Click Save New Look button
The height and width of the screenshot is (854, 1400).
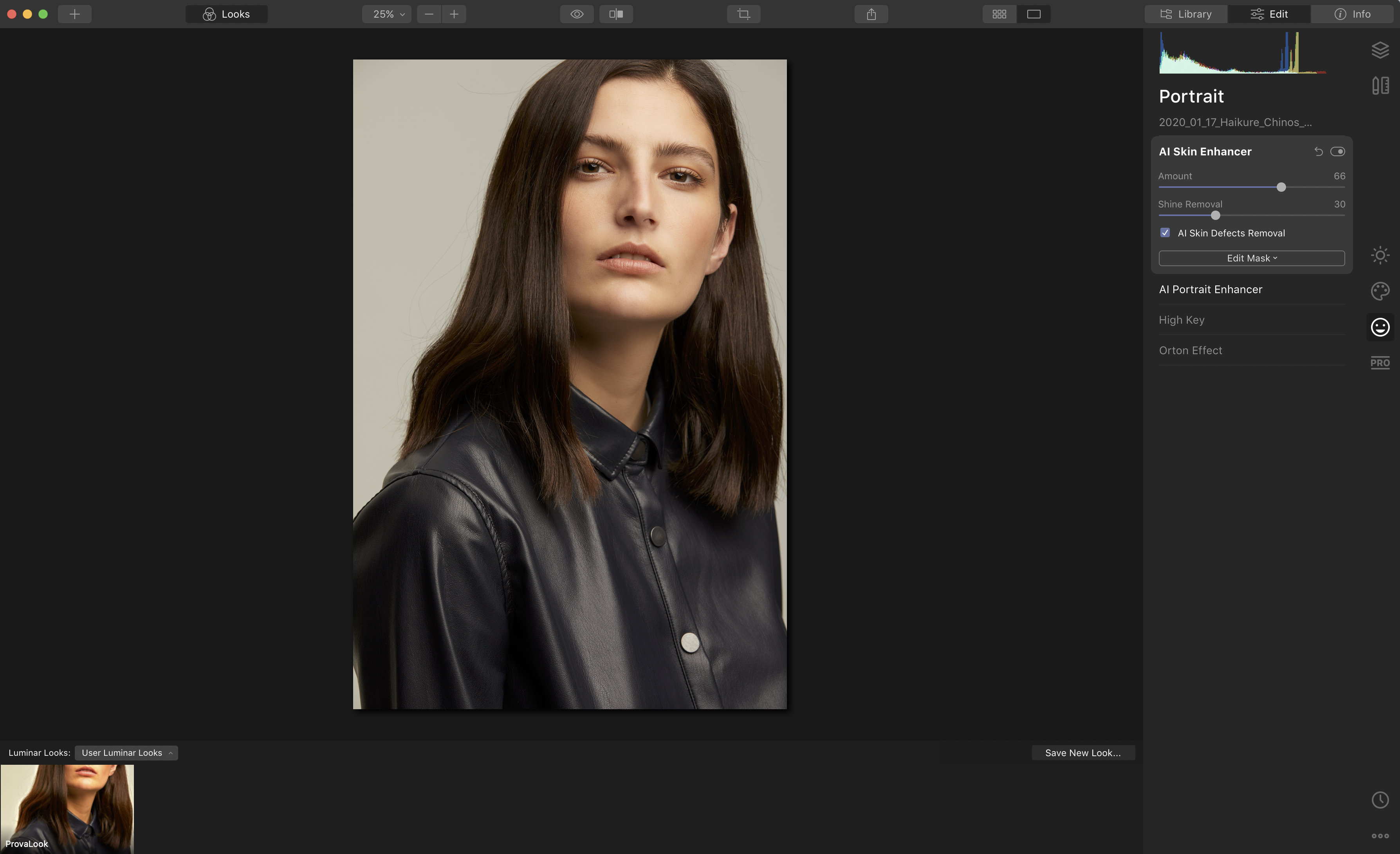pos(1082,753)
